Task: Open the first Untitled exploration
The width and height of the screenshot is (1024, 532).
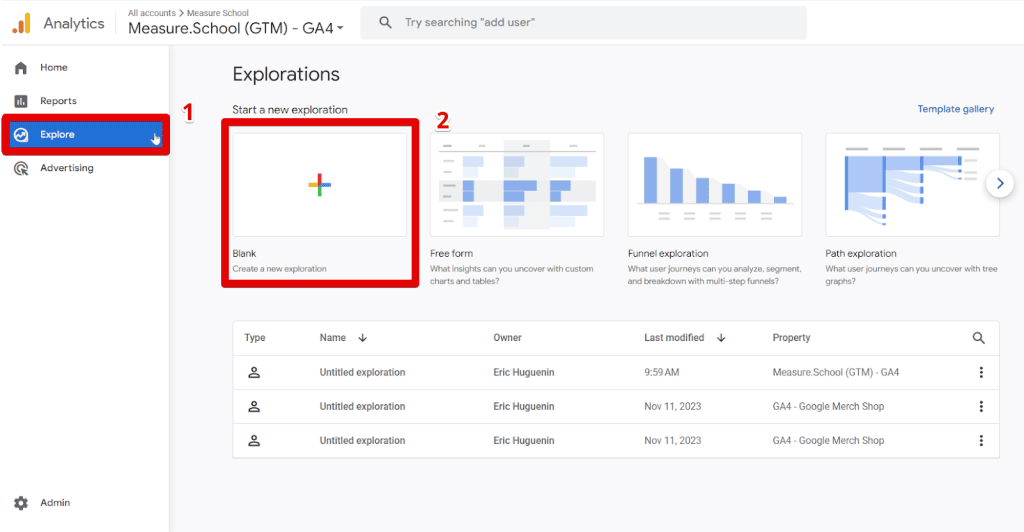Action: 362,373
